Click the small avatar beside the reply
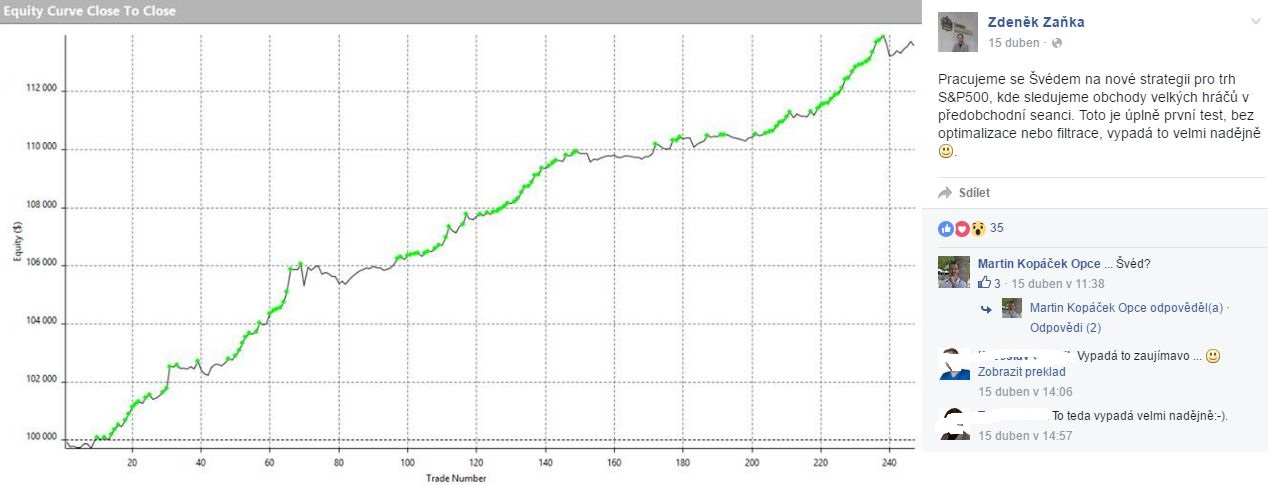1268x485 pixels. [1012, 308]
